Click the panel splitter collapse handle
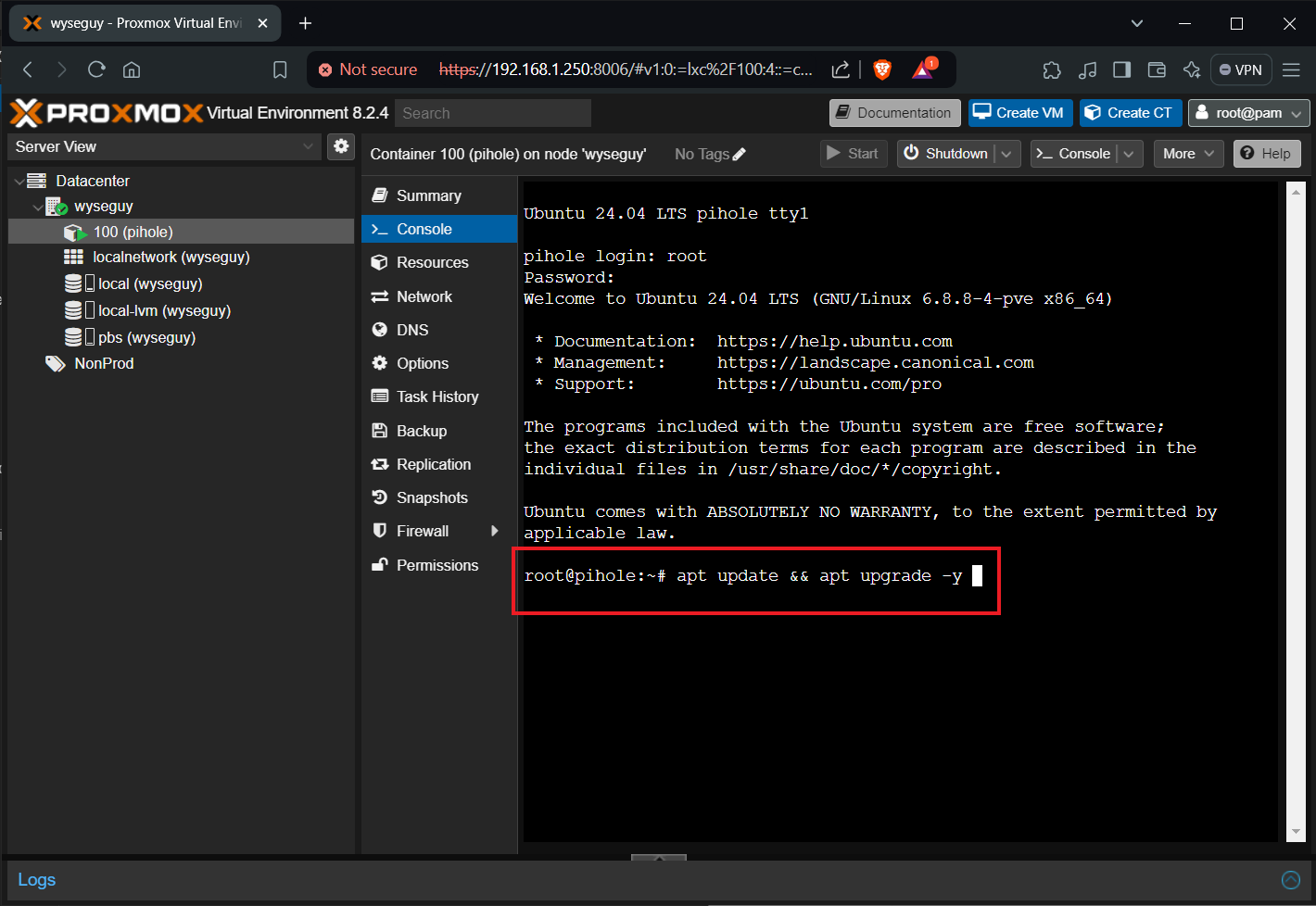Screen dimensions: 1316x906 tap(659, 858)
